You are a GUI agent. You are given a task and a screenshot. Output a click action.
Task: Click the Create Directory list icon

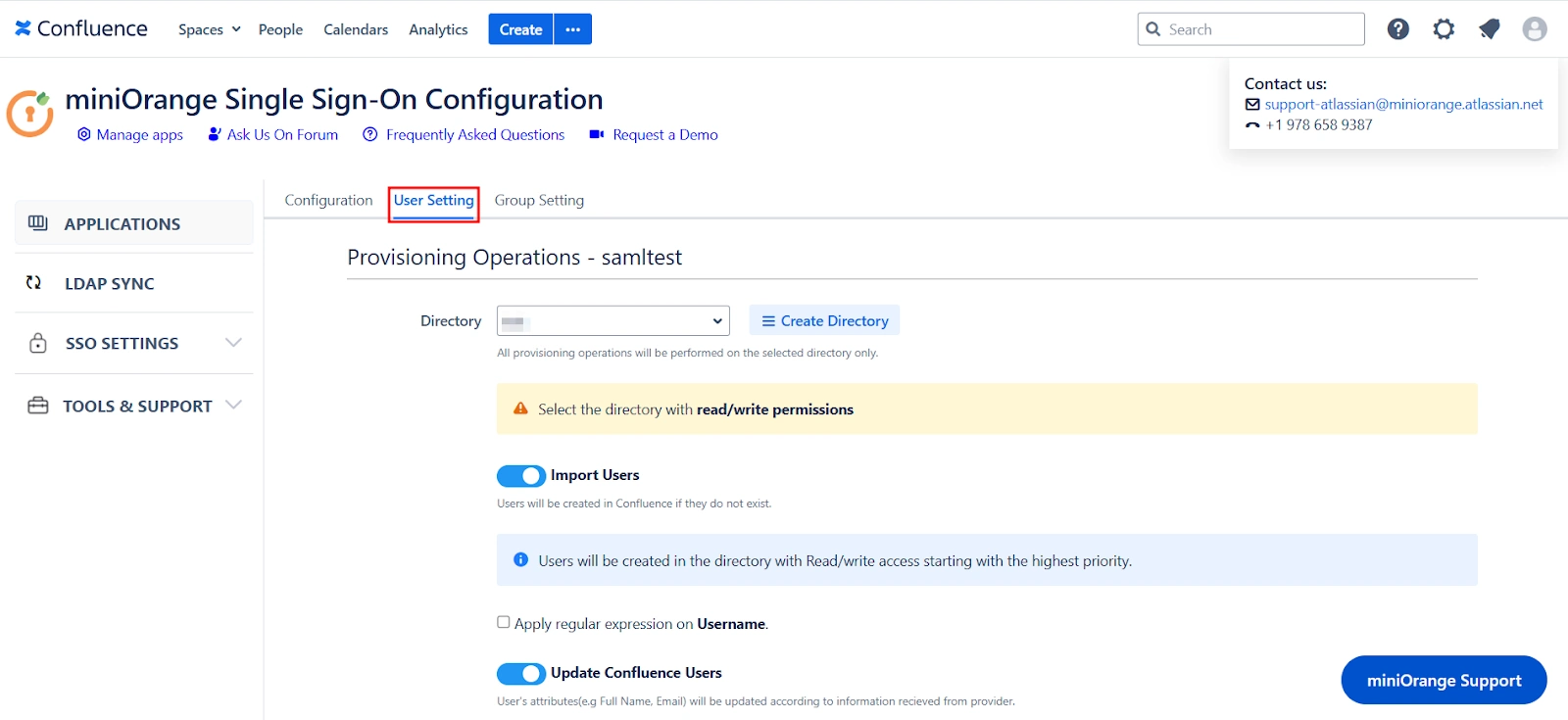point(768,321)
